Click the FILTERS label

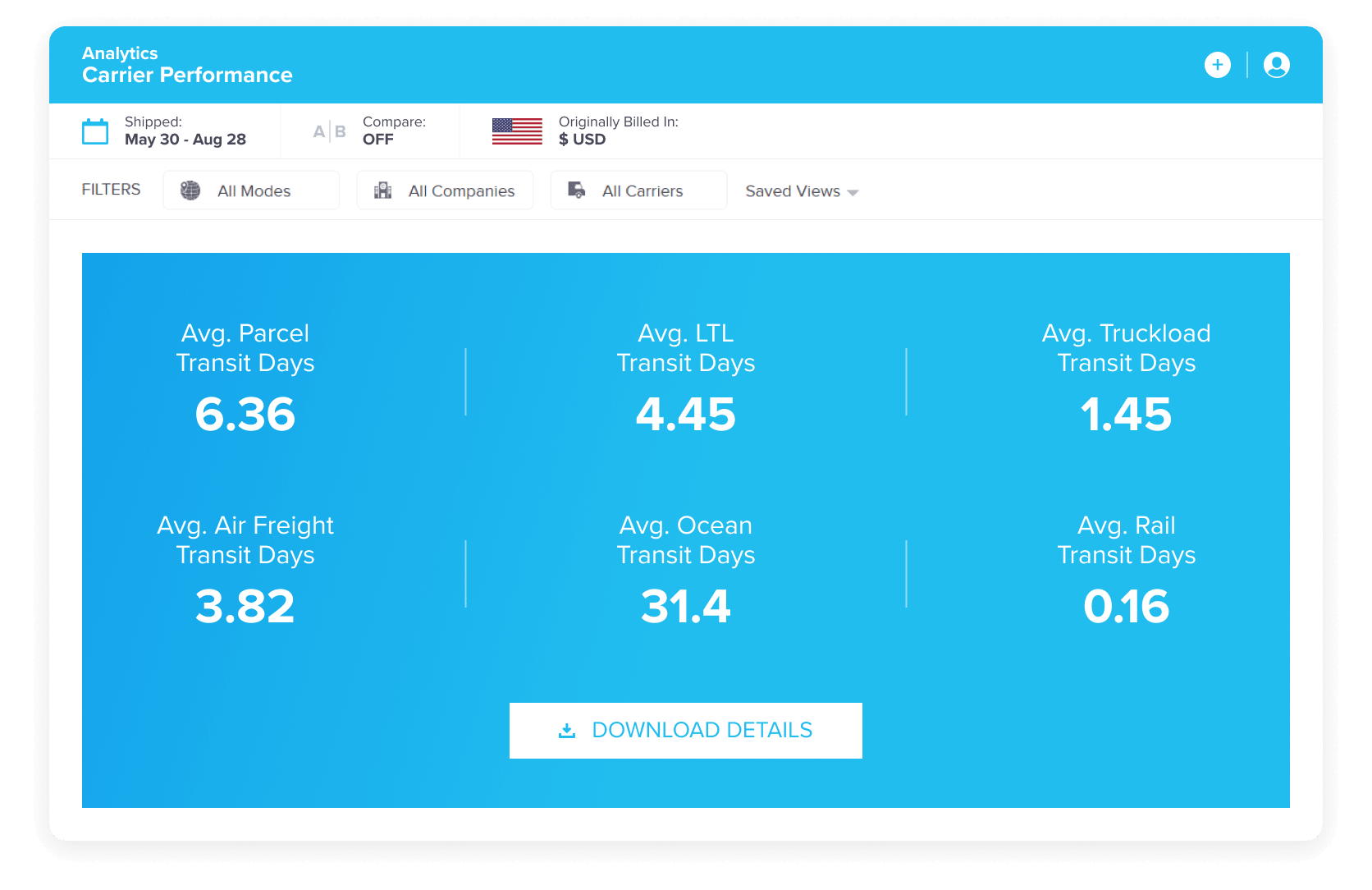pyautogui.click(x=111, y=190)
